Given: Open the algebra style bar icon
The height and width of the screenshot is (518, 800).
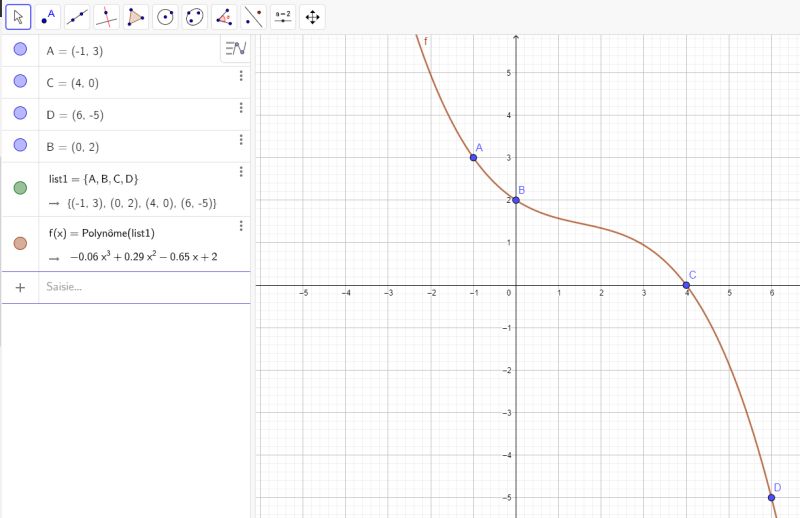Looking at the screenshot, I should (236, 49).
